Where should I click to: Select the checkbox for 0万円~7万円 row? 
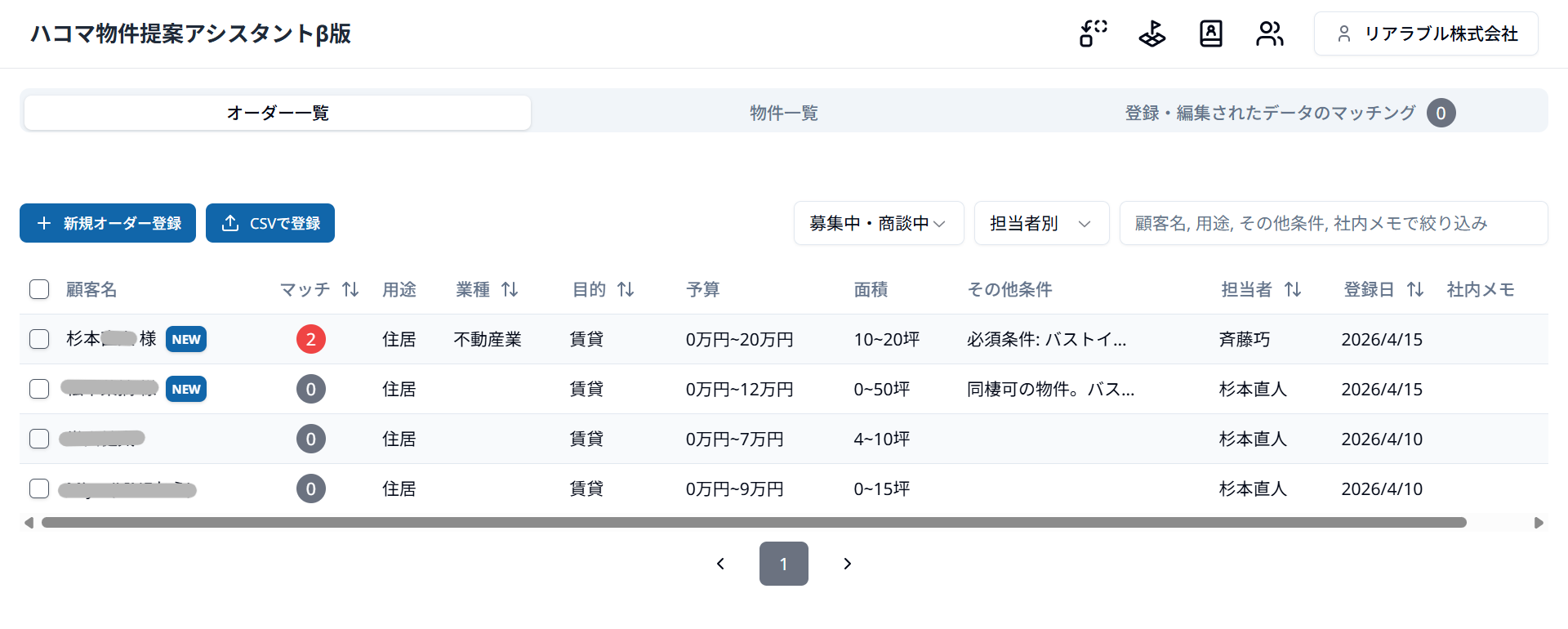[39, 439]
